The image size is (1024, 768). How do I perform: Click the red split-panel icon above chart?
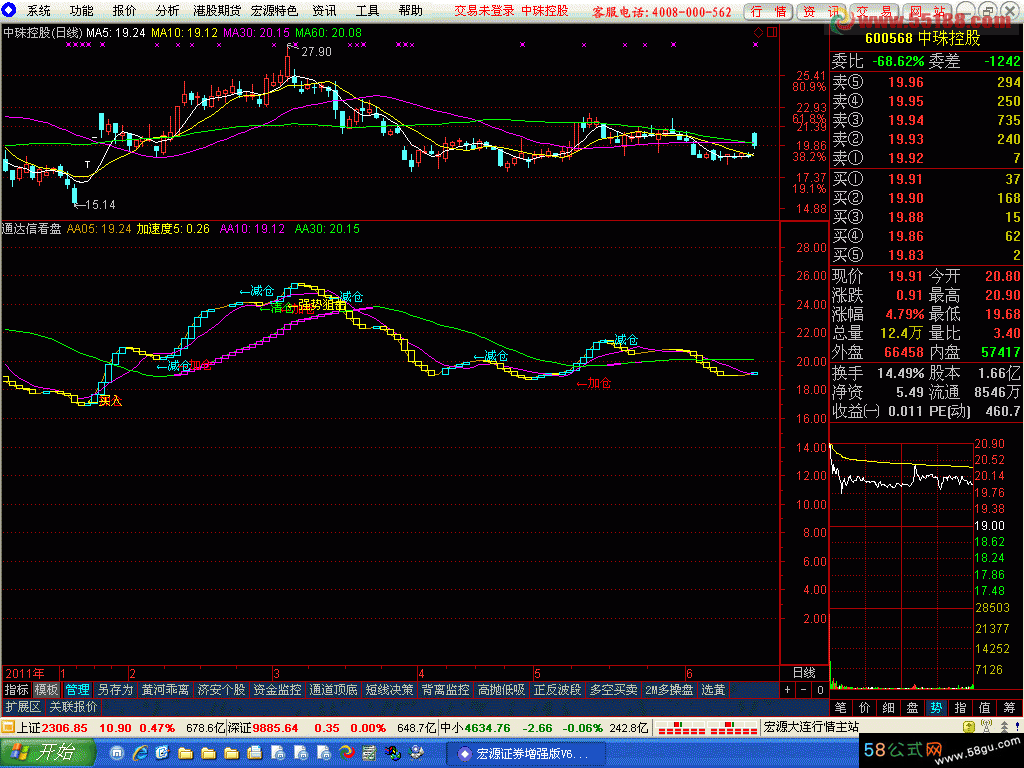[x=772, y=32]
